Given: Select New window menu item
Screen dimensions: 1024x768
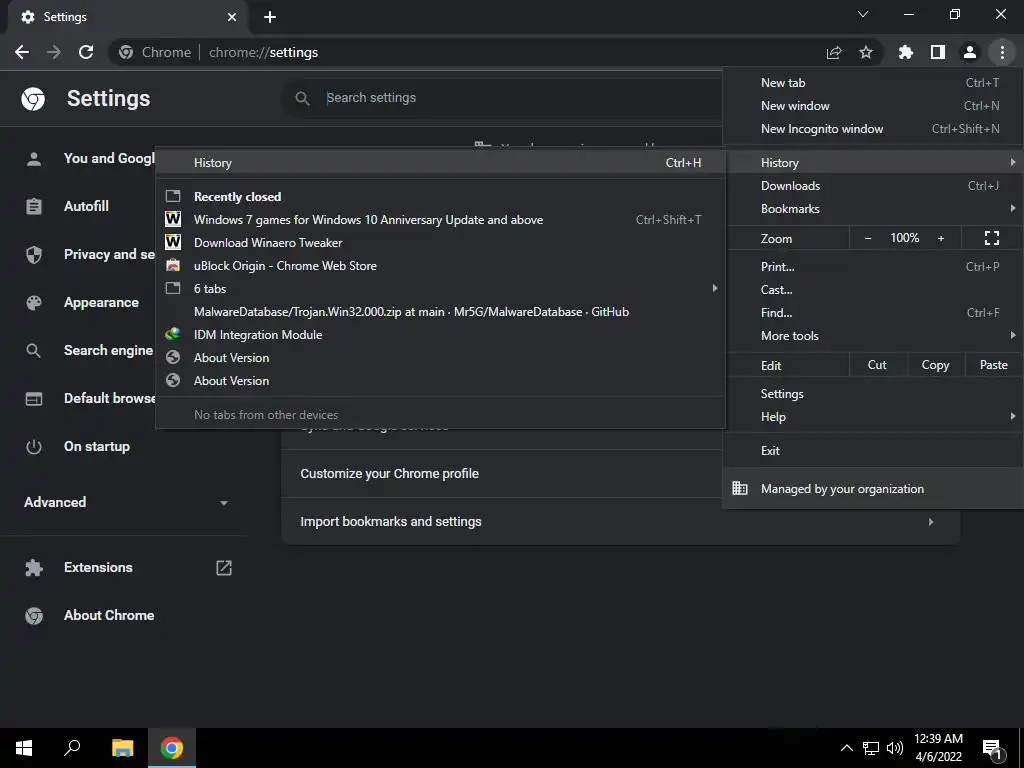Looking at the screenshot, I should click(873, 106).
